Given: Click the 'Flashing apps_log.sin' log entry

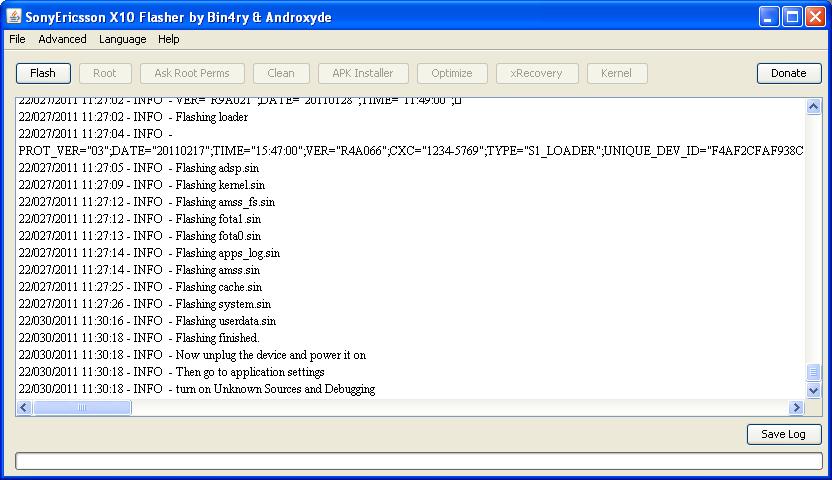Looking at the screenshot, I should point(149,252).
